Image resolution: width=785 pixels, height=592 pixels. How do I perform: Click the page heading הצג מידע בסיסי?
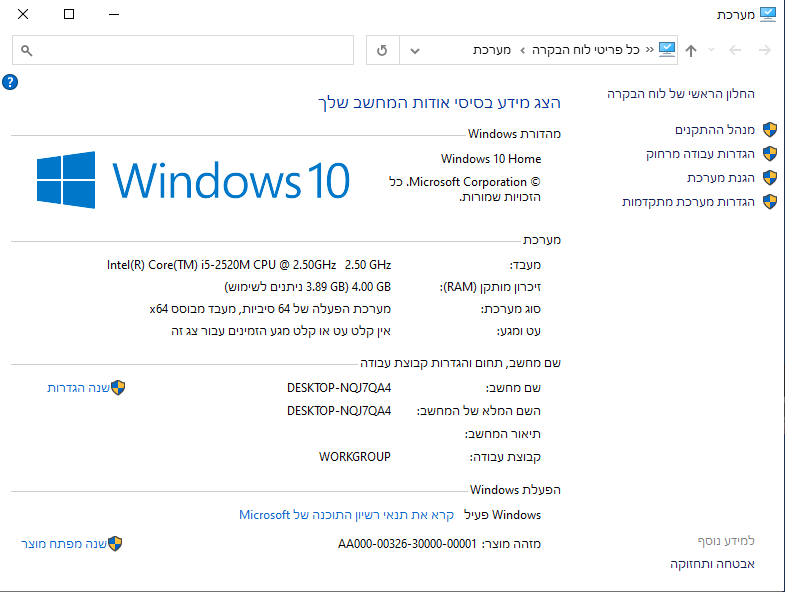[440, 103]
